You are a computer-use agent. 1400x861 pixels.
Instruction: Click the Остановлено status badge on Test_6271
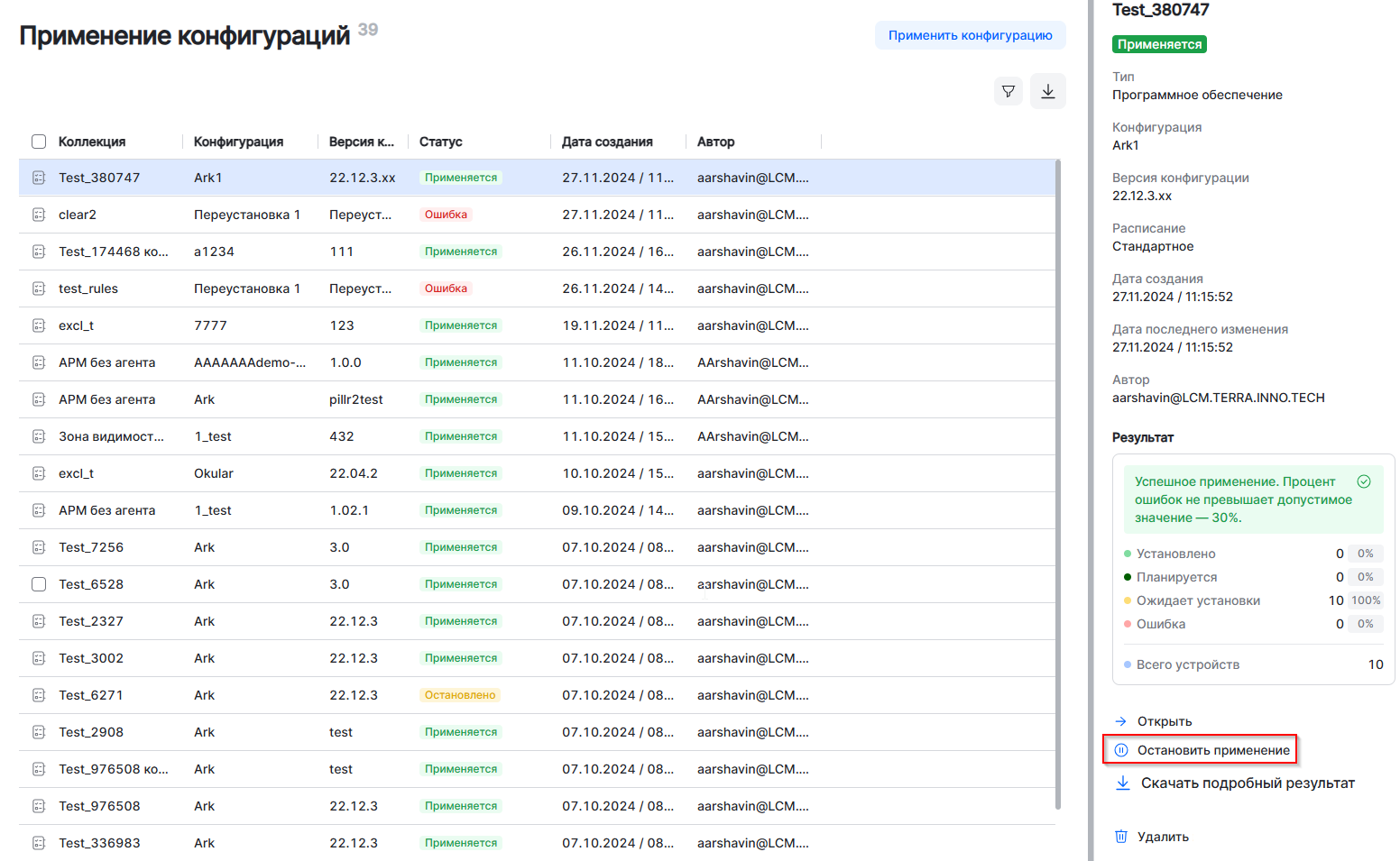[x=460, y=695]
